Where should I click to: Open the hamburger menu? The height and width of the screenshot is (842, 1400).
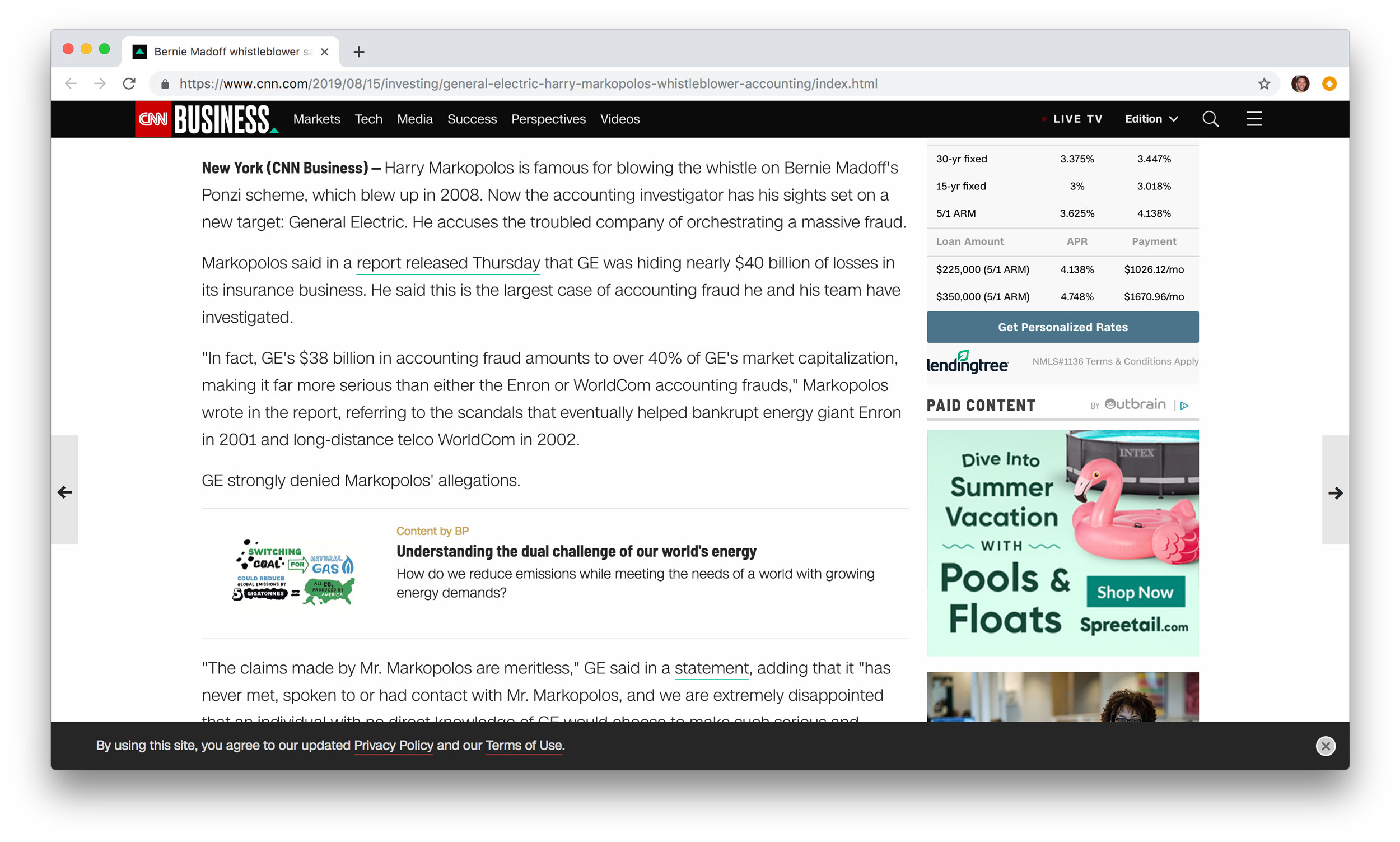pyautogui.click(x=1254, y=119)
